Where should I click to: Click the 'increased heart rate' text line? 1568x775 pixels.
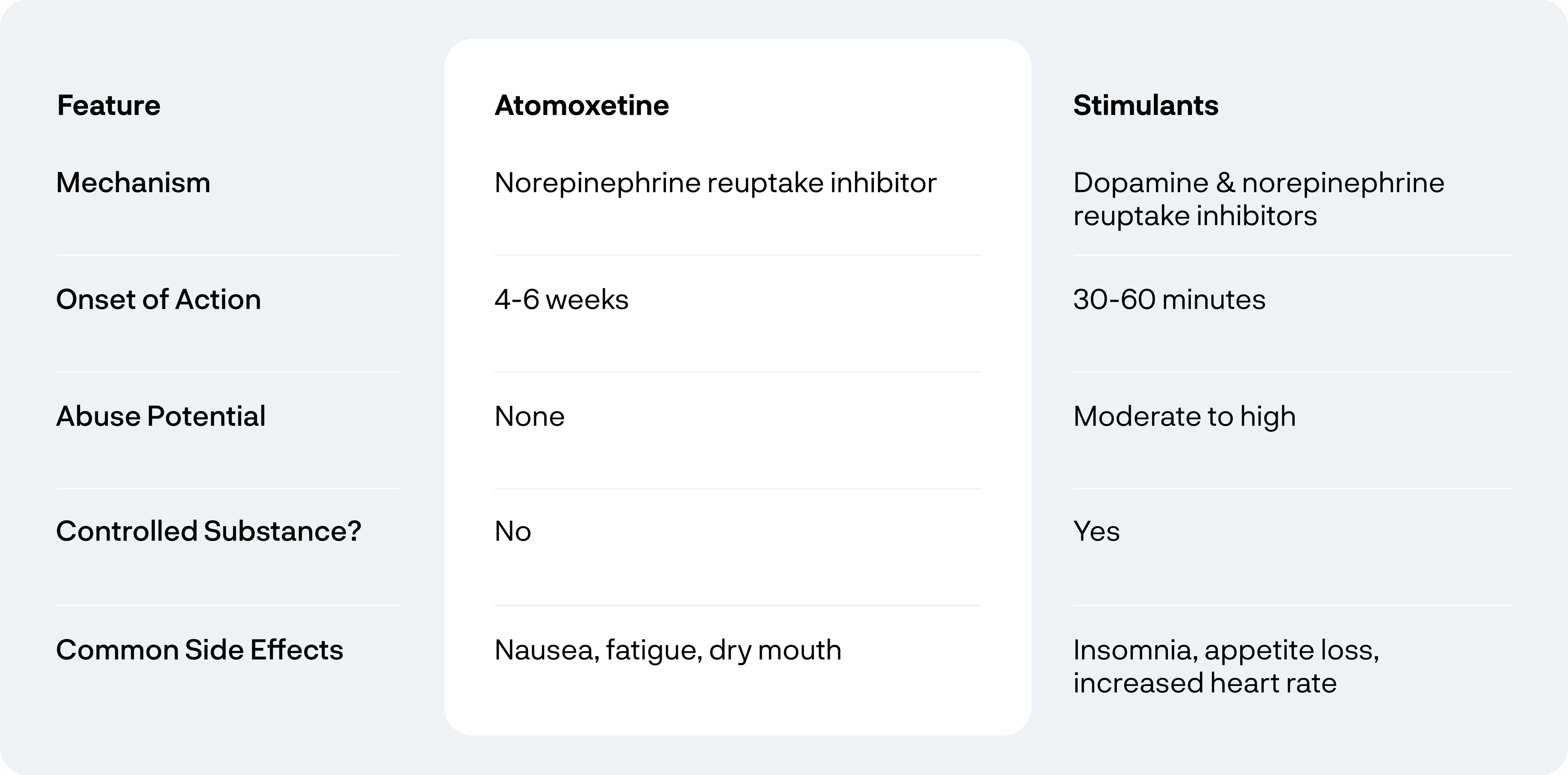tap(1205, 682)
